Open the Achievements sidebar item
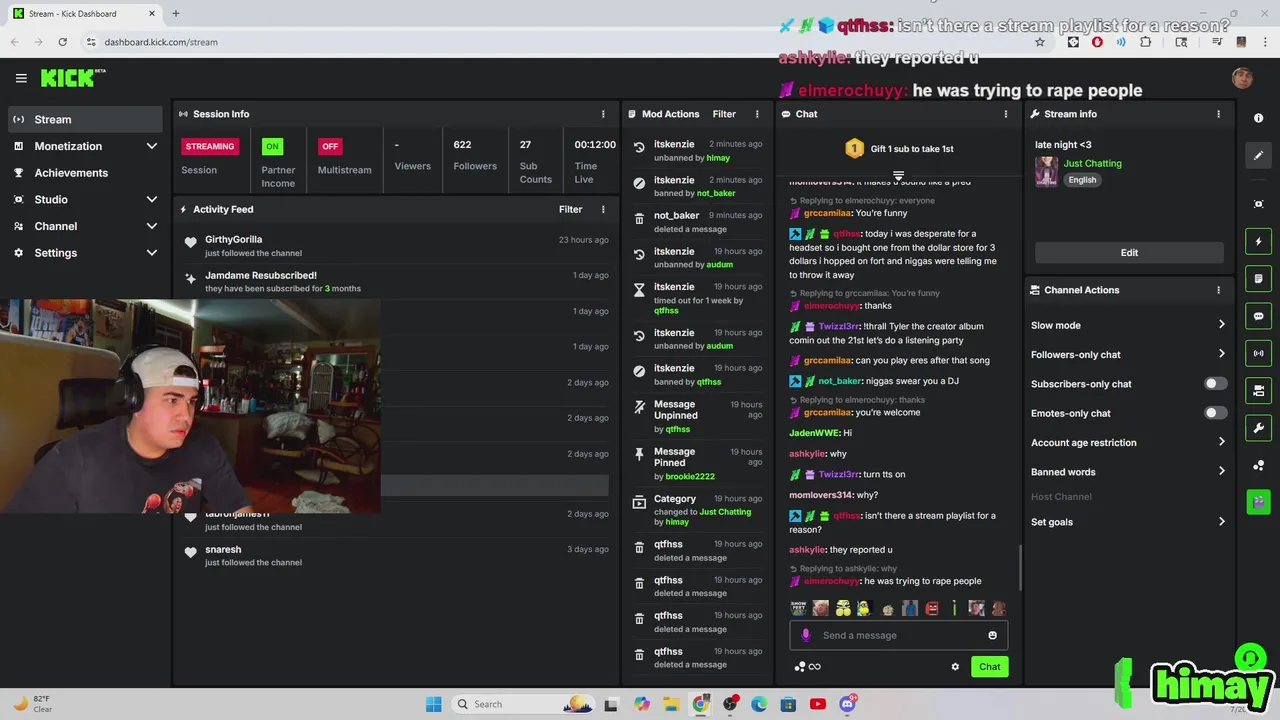Screen dimensions: 1280x720 coord(85,172)
